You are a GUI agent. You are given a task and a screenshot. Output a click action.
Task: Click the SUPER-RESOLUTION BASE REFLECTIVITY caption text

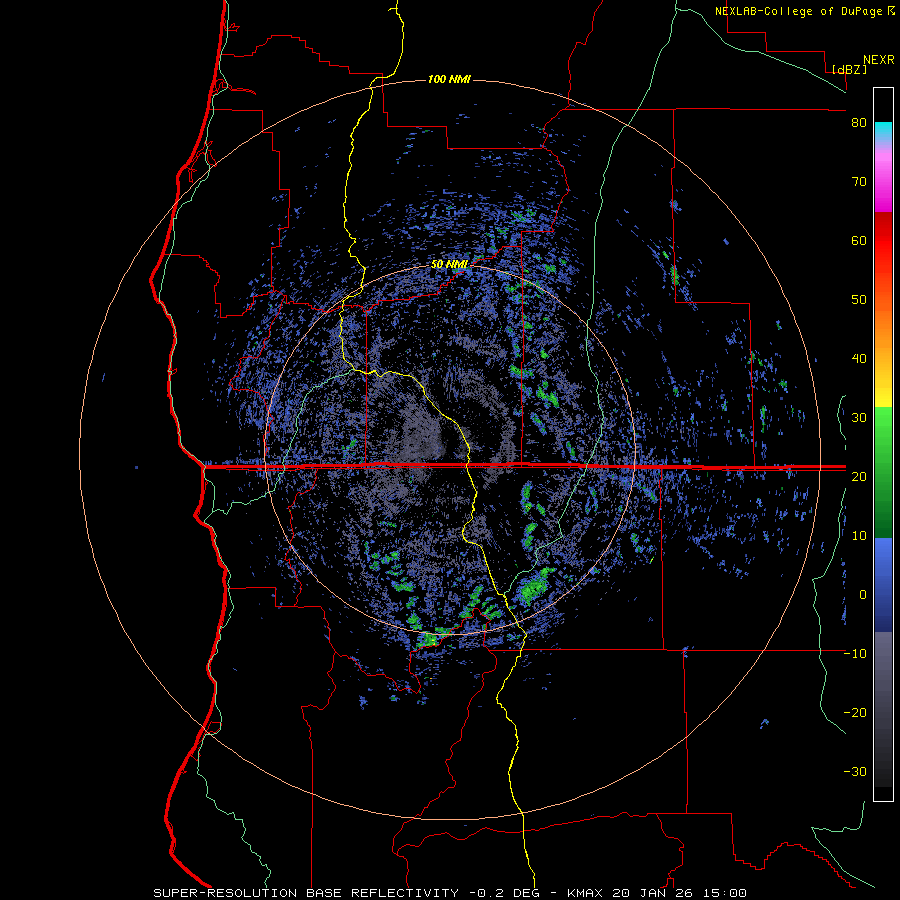pos(306,893)
